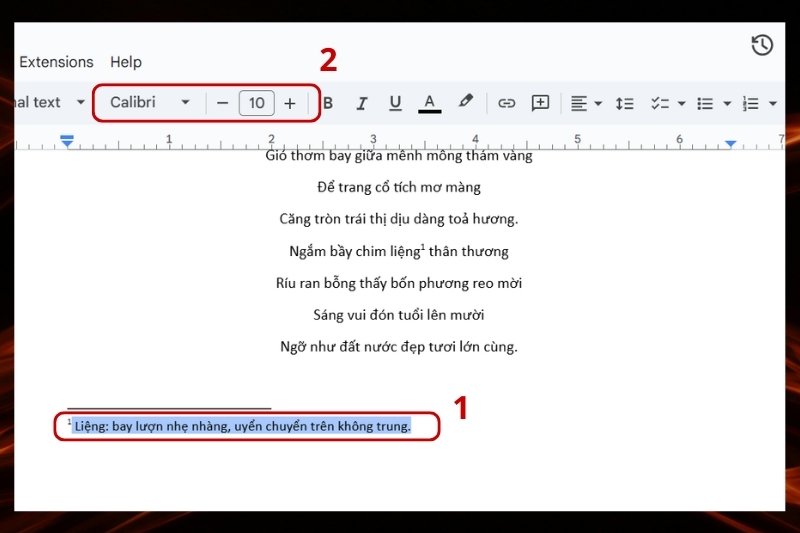Click the line "Sáng vui đón tuổi lên mười"

click(399, 315)
